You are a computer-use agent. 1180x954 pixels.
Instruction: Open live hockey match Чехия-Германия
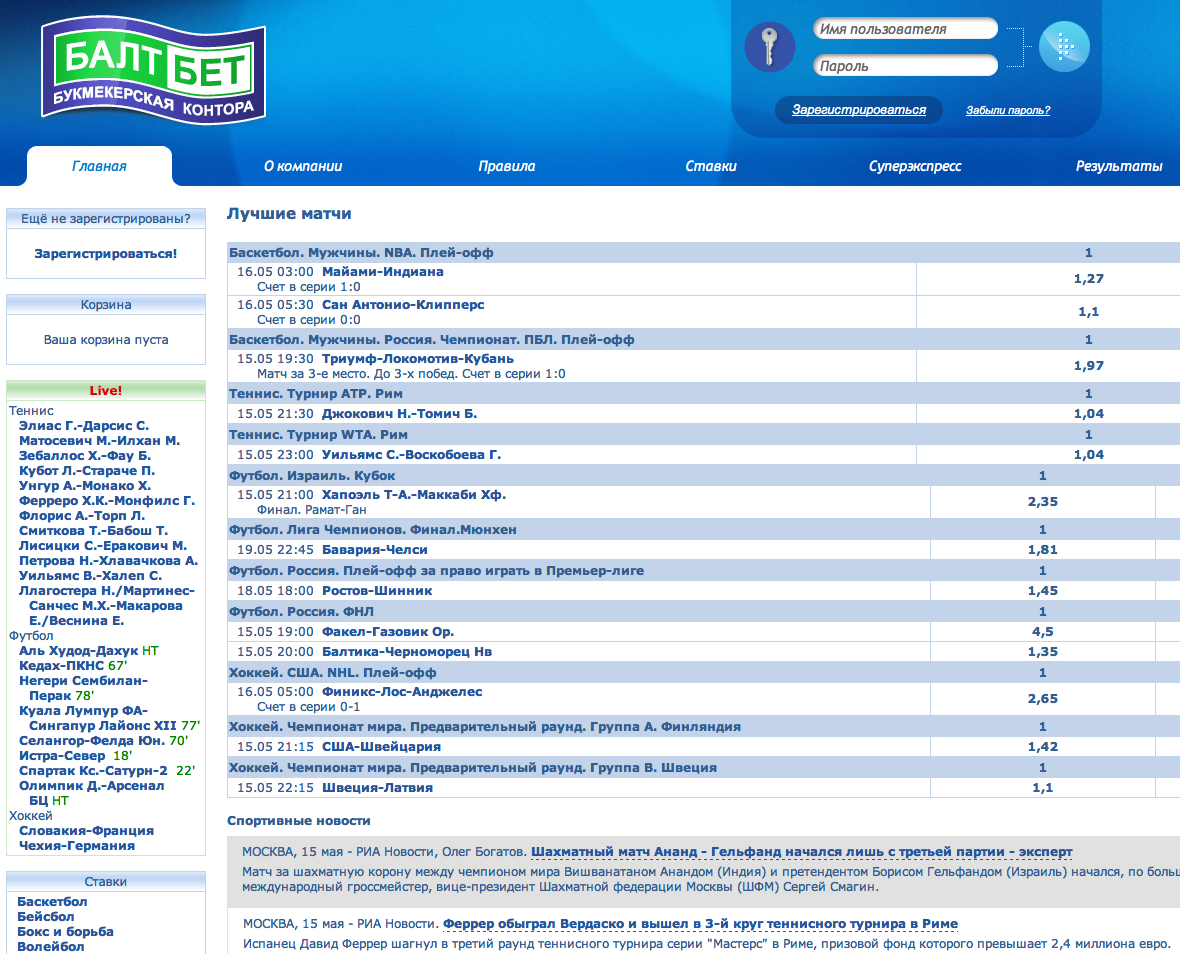click(x=78, y=846)
